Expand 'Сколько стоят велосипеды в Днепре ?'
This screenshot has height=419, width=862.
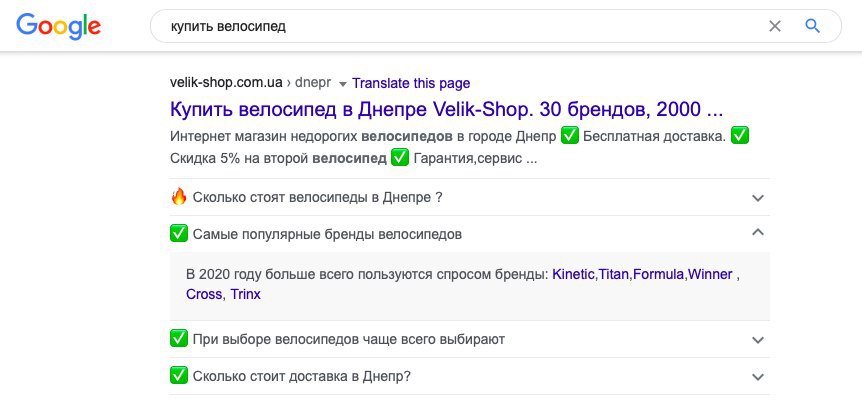pos(469,197)
